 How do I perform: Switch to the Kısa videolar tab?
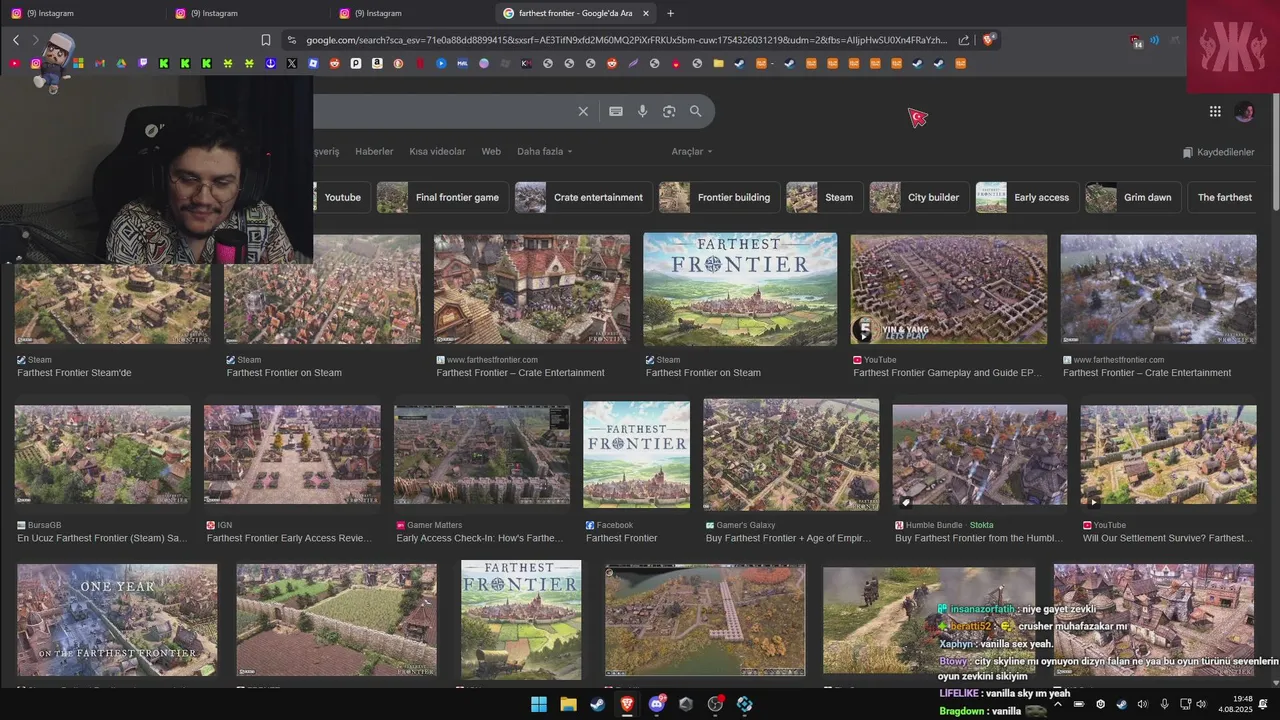coord(437,151)
